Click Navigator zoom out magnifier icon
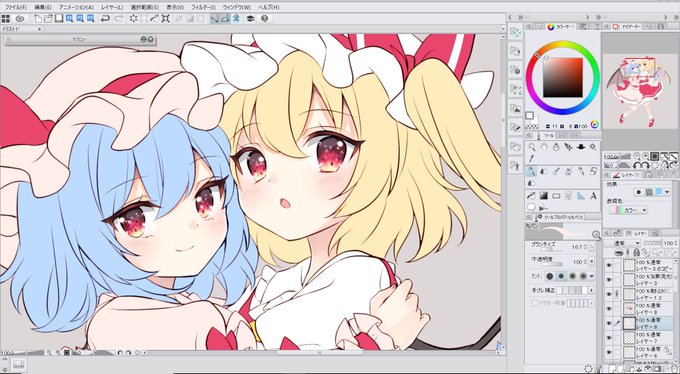 pyautogui.click(x=637, y=156)
